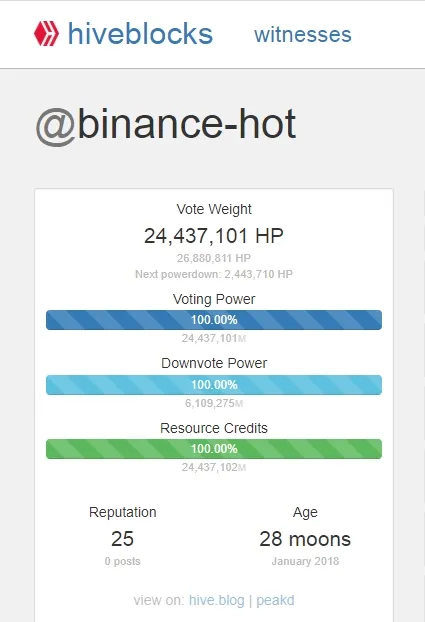
Task: Click the @ symbol before the account name
Action: (x=56, y=127)
